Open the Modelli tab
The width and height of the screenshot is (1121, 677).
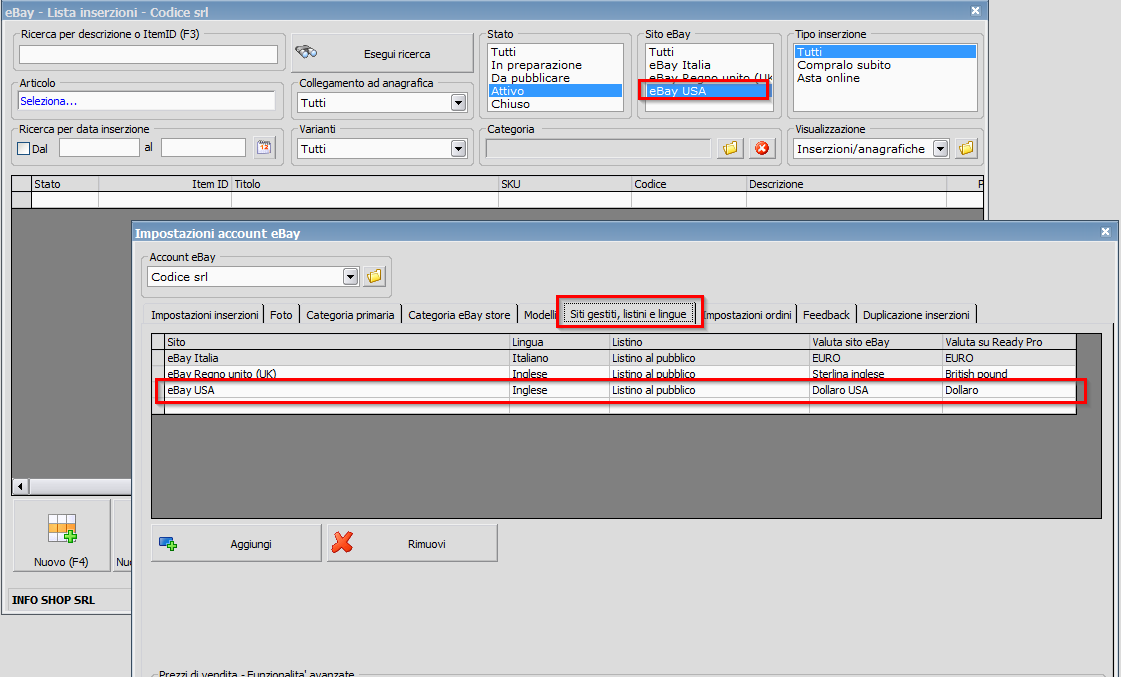540,315
